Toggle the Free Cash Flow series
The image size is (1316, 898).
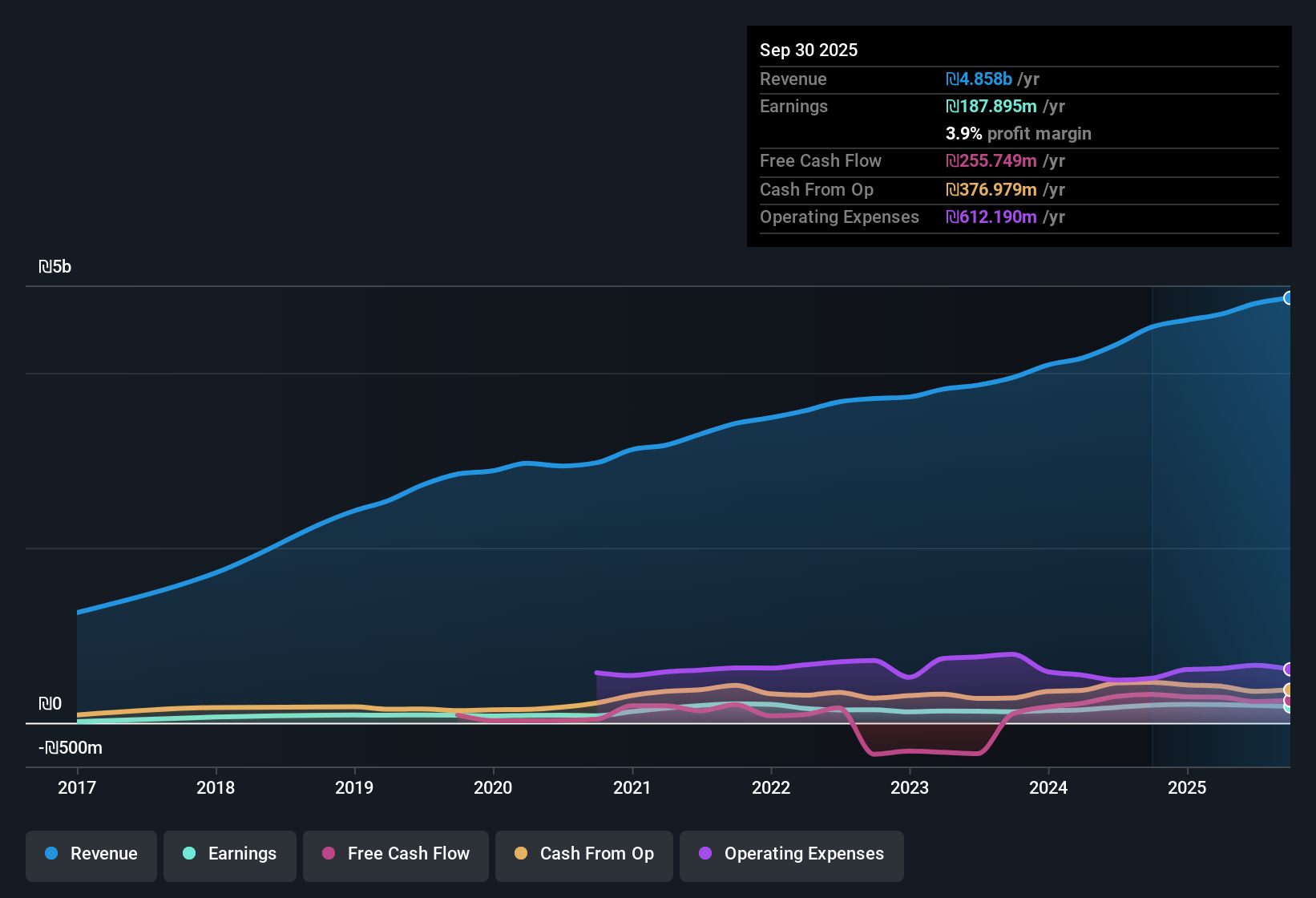395,856
